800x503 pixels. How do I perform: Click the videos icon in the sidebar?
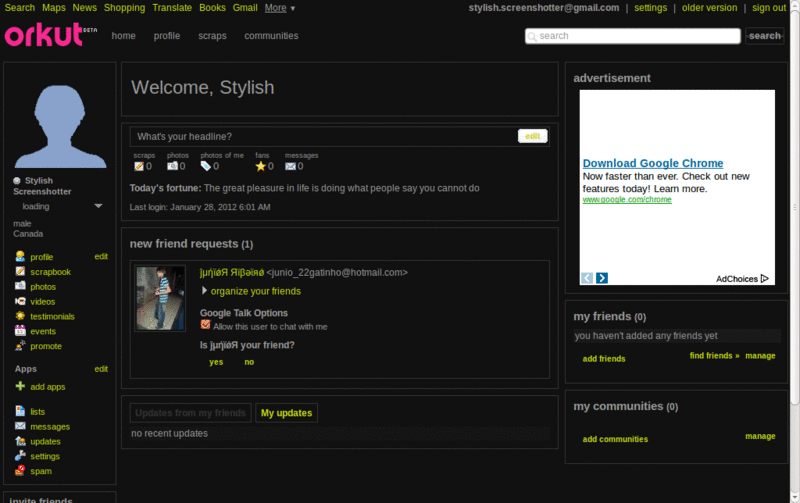pyautogui.click(x=20, y=301)
